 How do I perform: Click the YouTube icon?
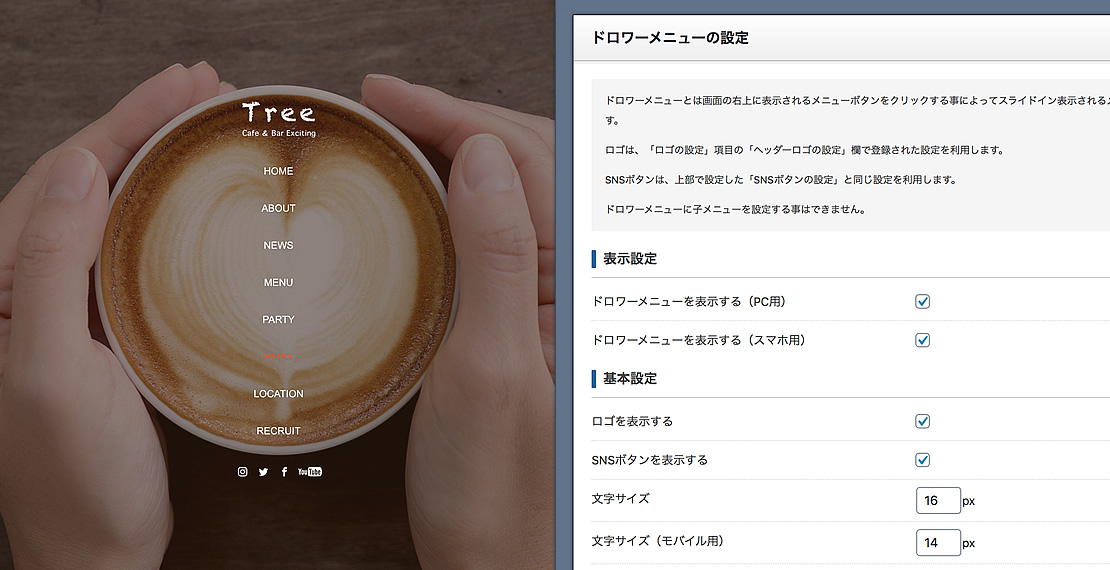310,472
